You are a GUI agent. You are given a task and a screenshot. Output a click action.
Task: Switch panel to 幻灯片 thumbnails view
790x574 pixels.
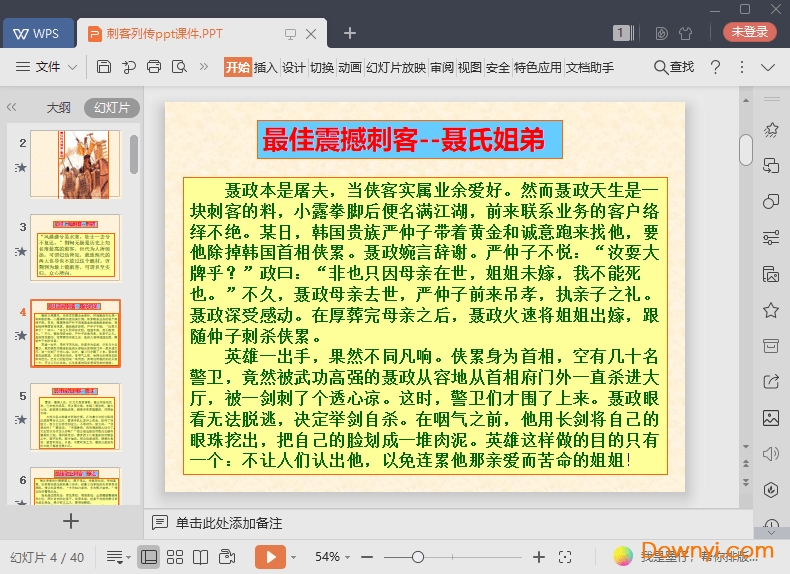point(111,108)
